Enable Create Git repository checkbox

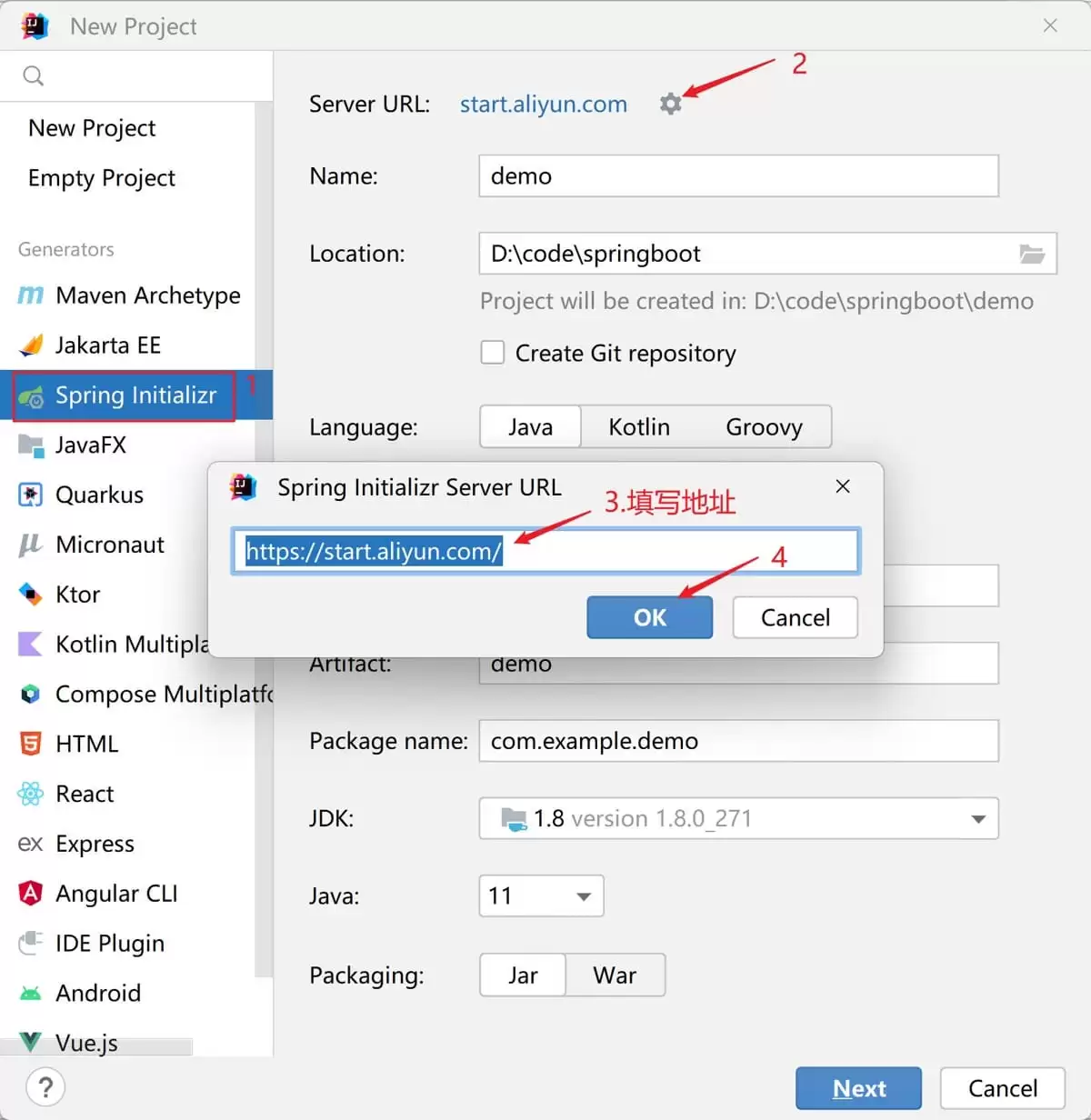point(493,353)
